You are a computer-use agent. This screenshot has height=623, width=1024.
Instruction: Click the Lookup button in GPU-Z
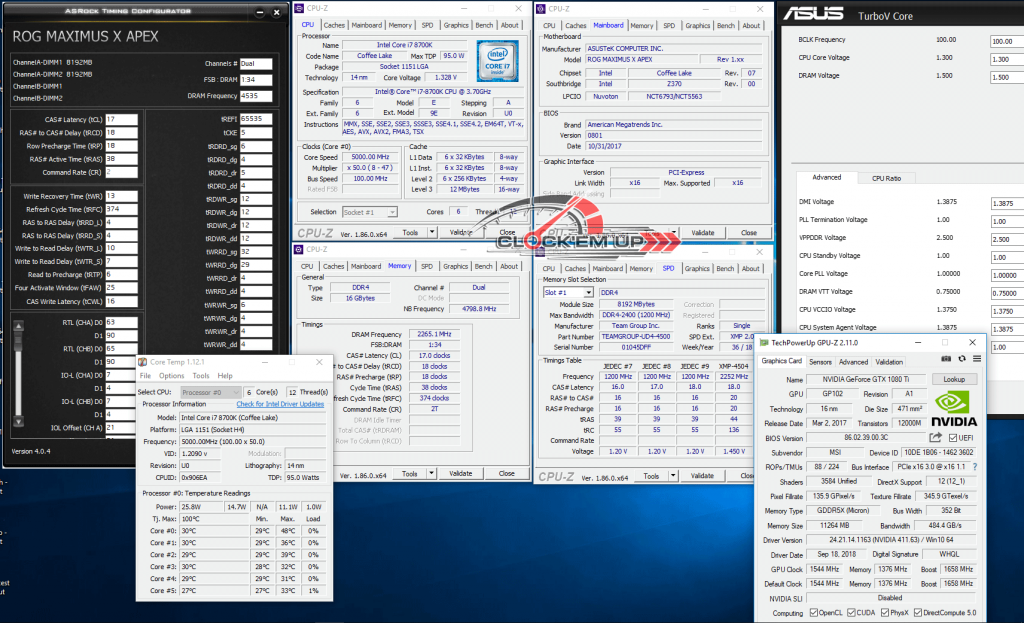[x=954, y=380]
